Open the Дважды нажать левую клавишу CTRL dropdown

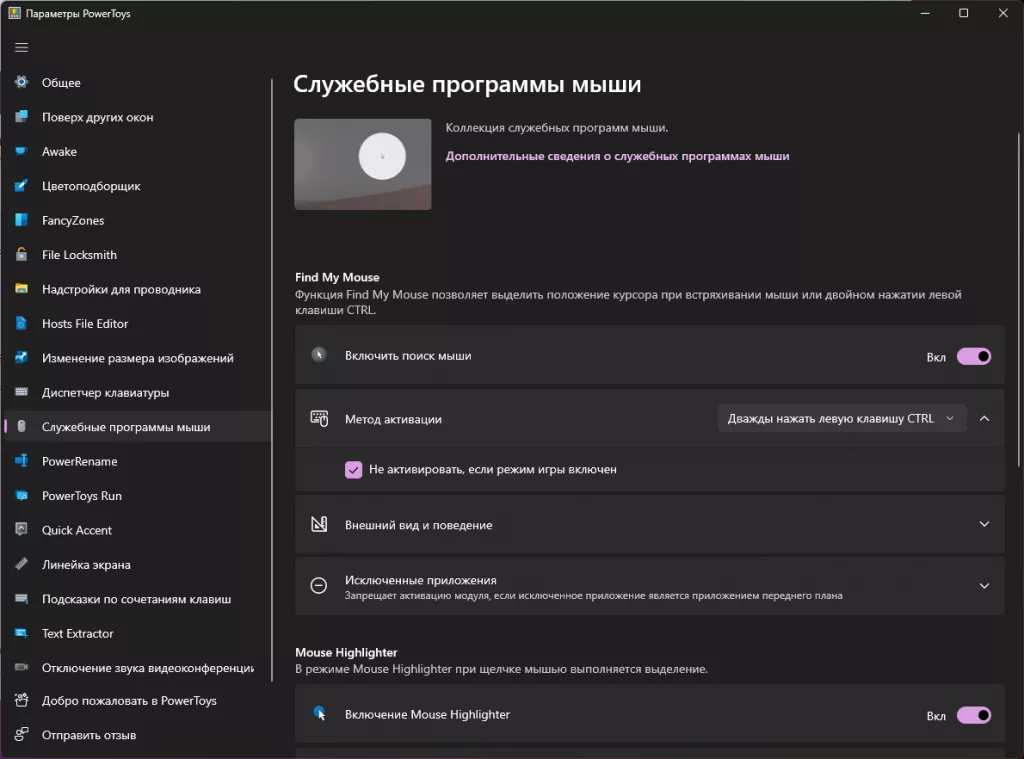click(x=841, y=419)
